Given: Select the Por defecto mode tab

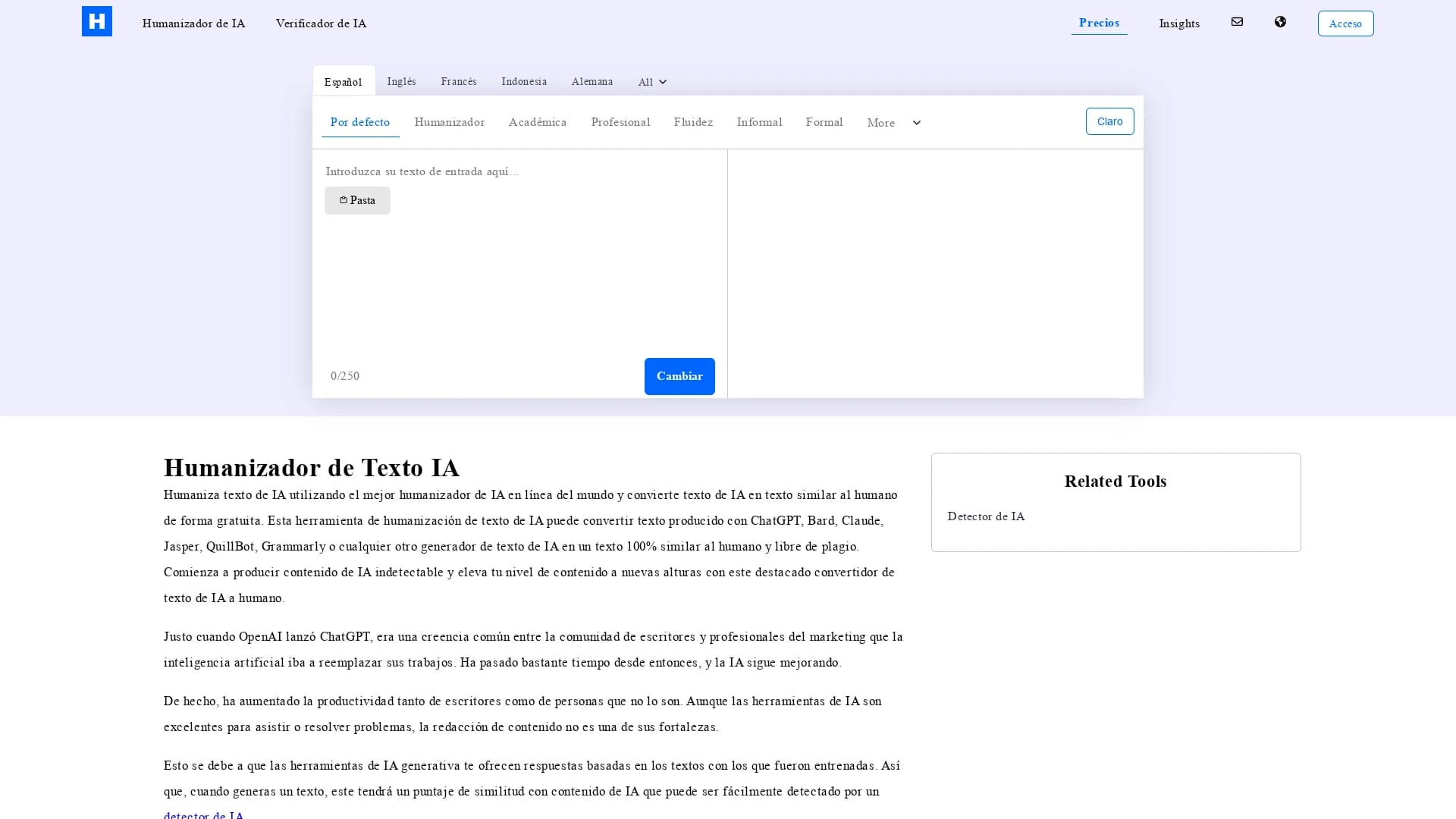Looking at the screenshot, I should click(359, 122).
